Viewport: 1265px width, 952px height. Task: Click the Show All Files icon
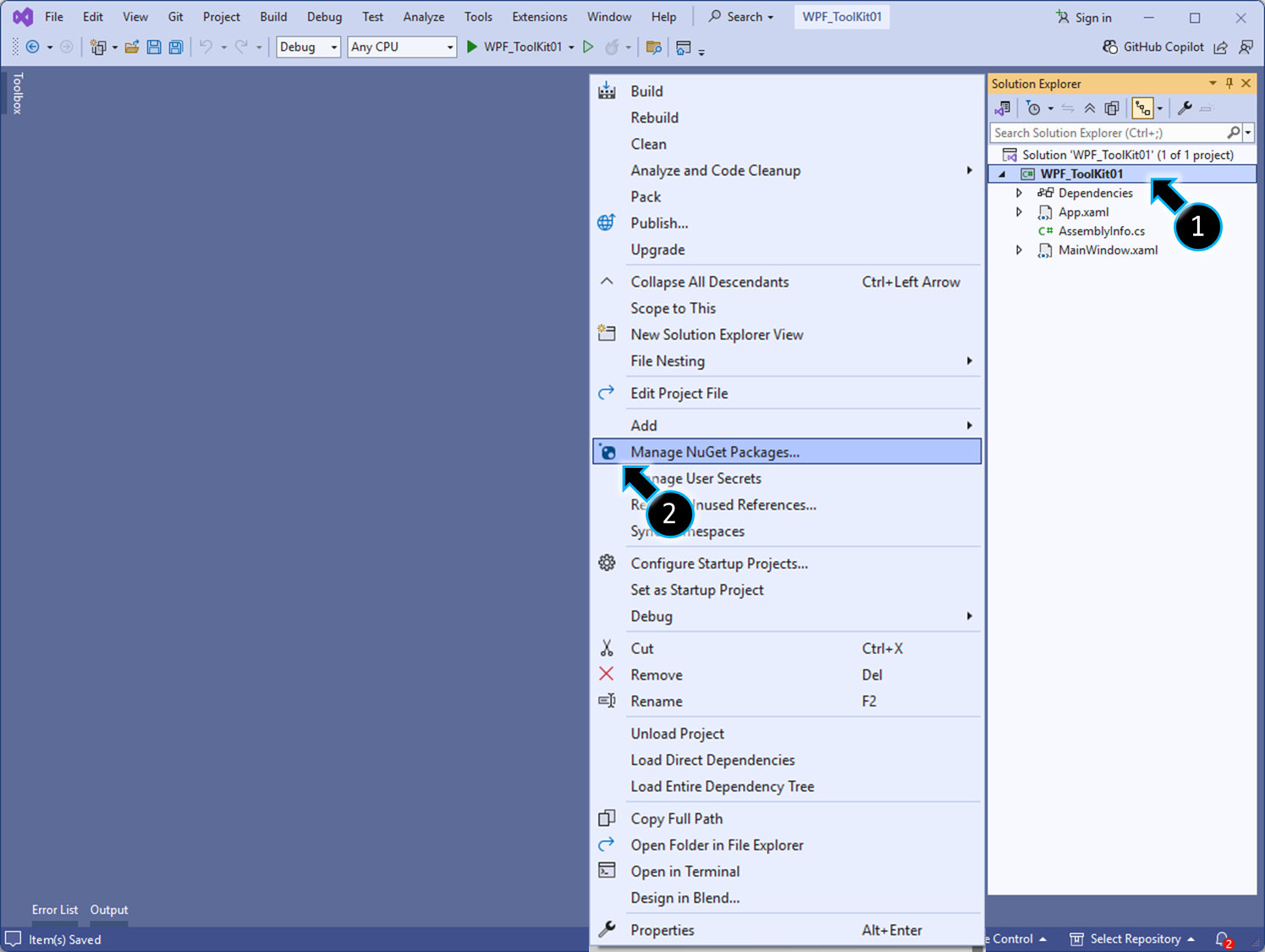click(1112, 108)
